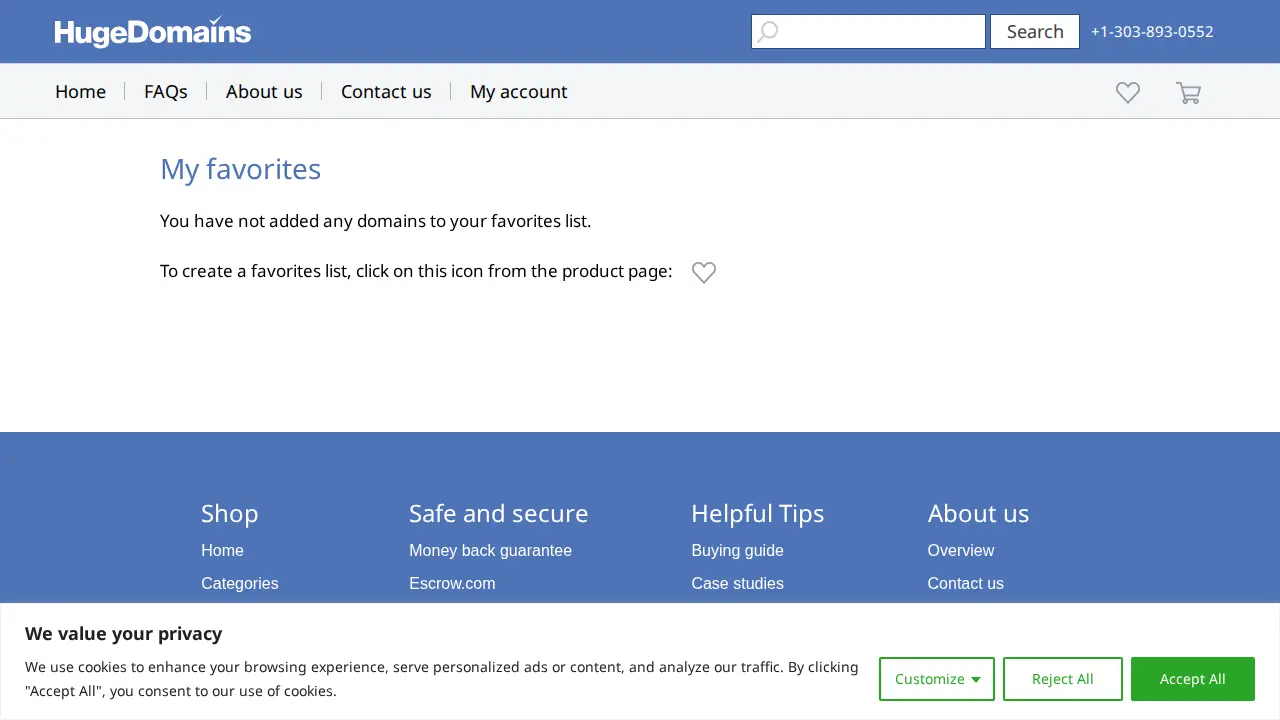Go to Home in navigation bar
This screenshot has width=1280, height=720.
coord(80,91)
